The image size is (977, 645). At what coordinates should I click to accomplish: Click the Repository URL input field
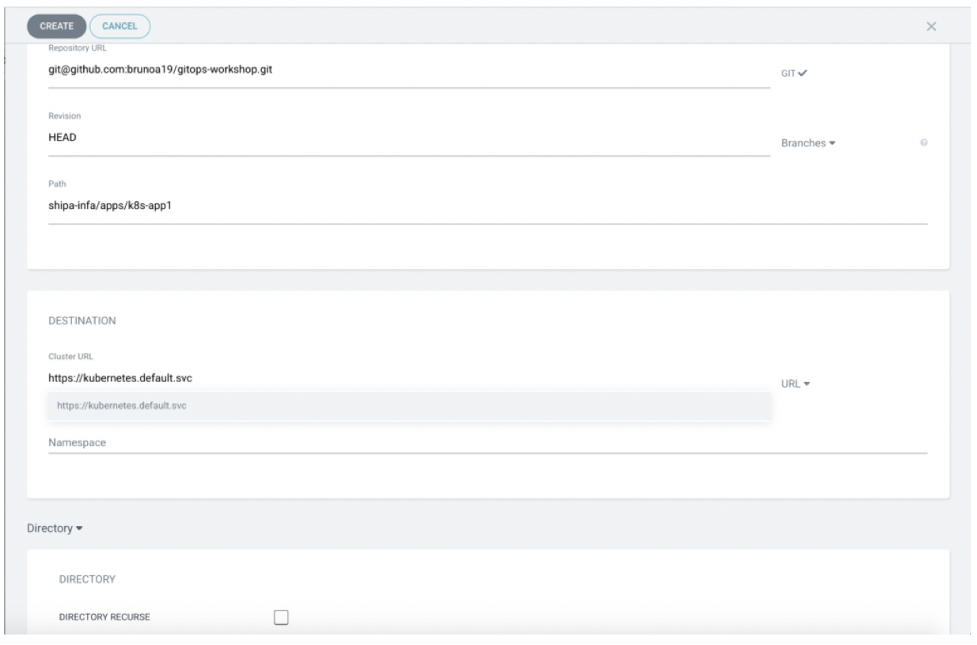coord(408,70)
